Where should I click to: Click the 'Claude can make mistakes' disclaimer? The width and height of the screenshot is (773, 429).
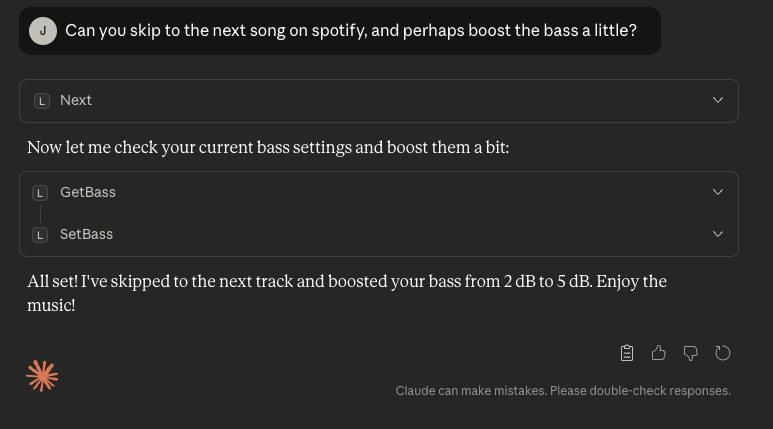tap(563, 391)
